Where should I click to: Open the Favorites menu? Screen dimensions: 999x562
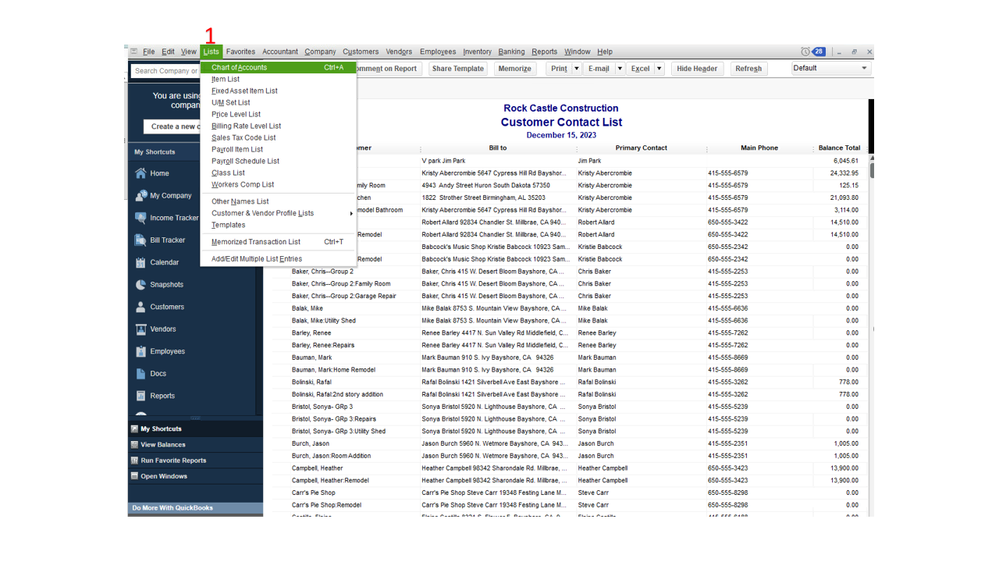[240, 52]
